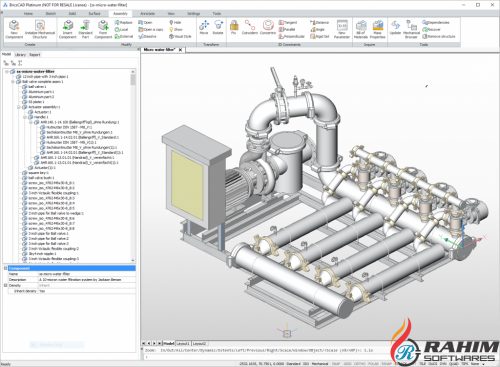The width and height of the screenshot is (500, 367).
Task: Click the Recover command
Action: click(x=431, y=29)
